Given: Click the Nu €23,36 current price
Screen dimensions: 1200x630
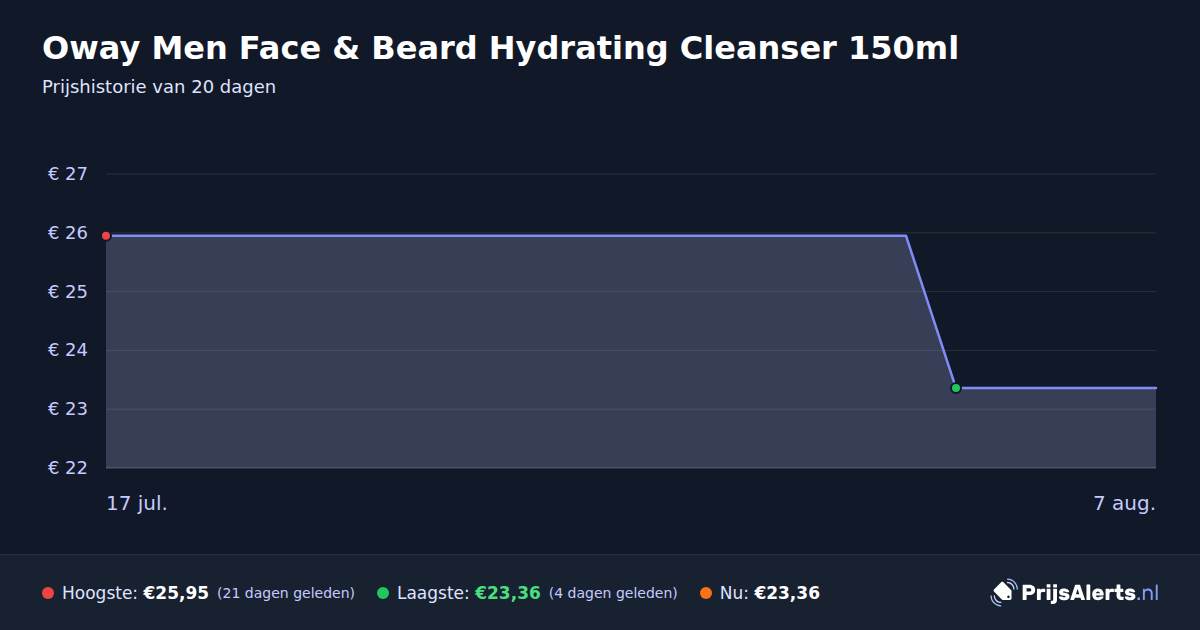Looking at the screenshot, I should [x=787, y=593].
